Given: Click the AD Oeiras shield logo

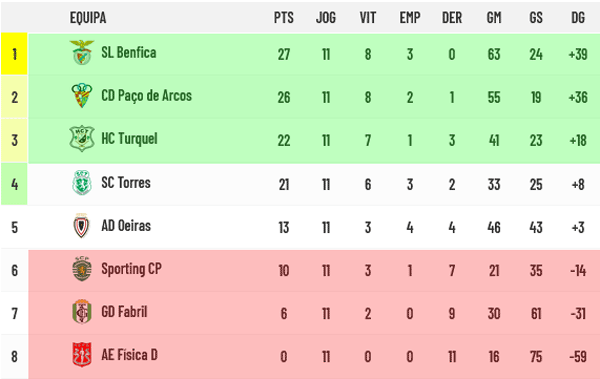Looking at the screenshot, I should coord(82,226).
